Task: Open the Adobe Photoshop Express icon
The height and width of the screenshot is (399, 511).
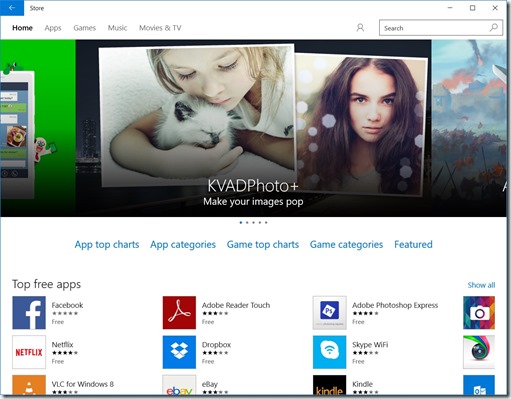Action: pos(330,313)
